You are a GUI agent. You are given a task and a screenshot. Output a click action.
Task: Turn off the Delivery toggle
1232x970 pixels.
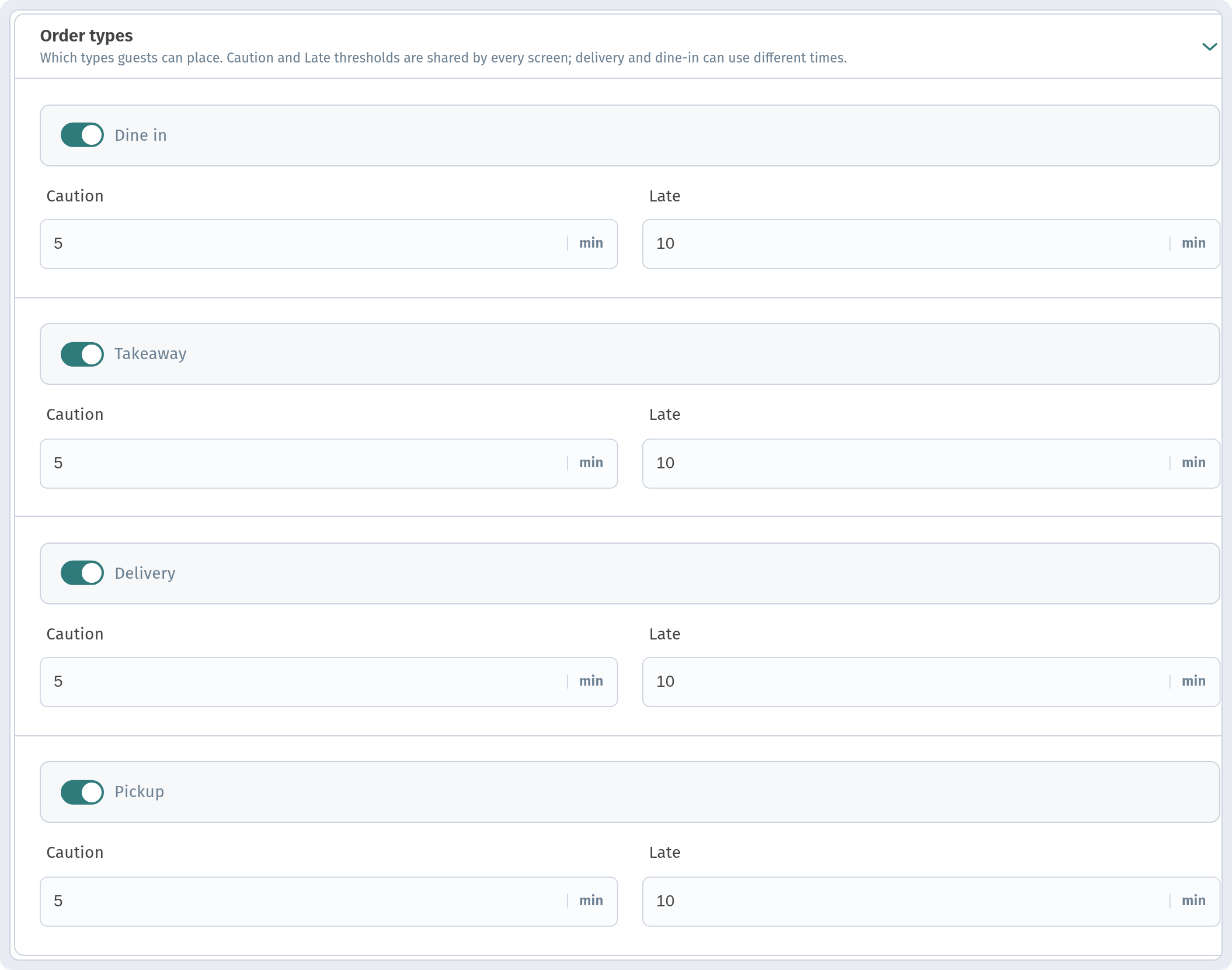pyautogui.click(x=82, y=573)
